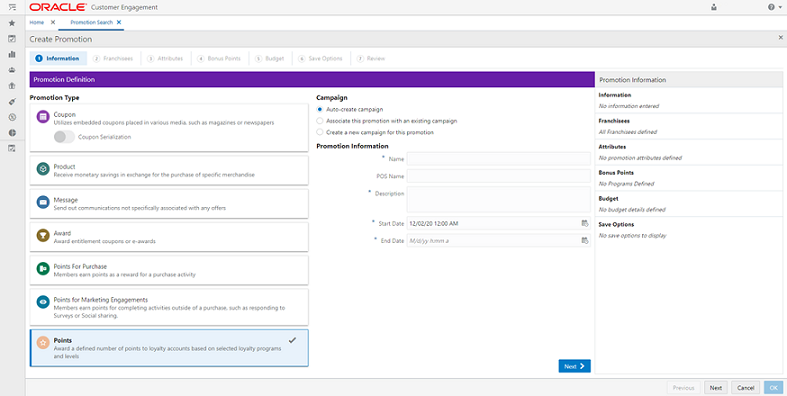Toggle the Coupon Serialization switch
This screenshot has height=396, width=787.
click(x=64, y=137)
